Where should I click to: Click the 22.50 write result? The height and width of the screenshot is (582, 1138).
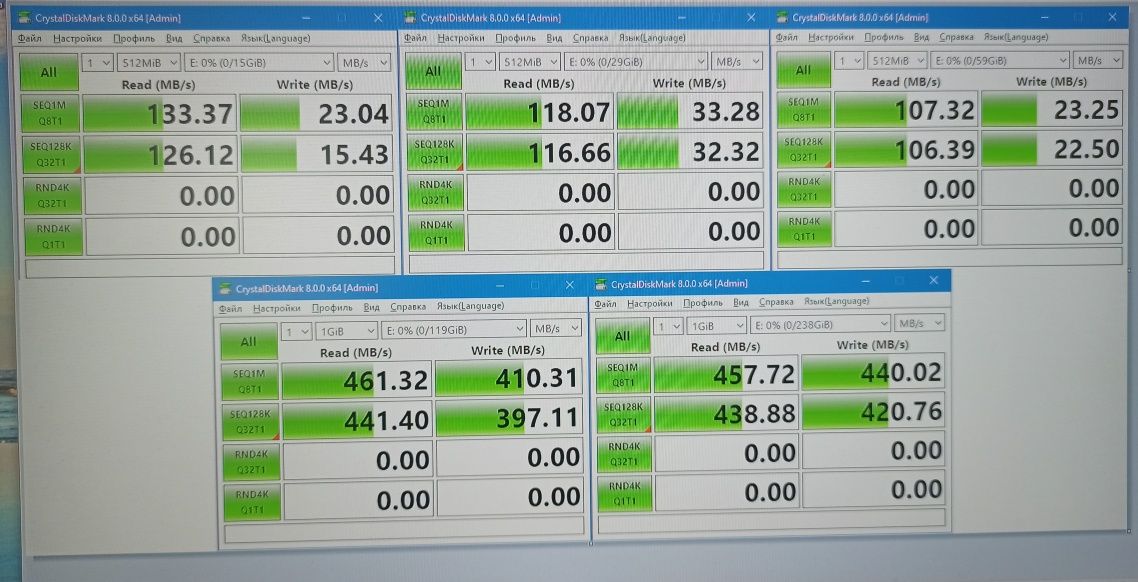pyautogui.click(x=1052, y=148)
